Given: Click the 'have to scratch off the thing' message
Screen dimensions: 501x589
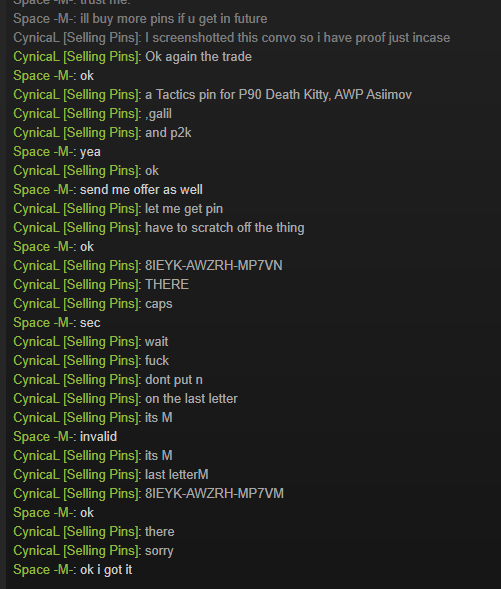Looking at the screenshot, I should click(225, 228).
